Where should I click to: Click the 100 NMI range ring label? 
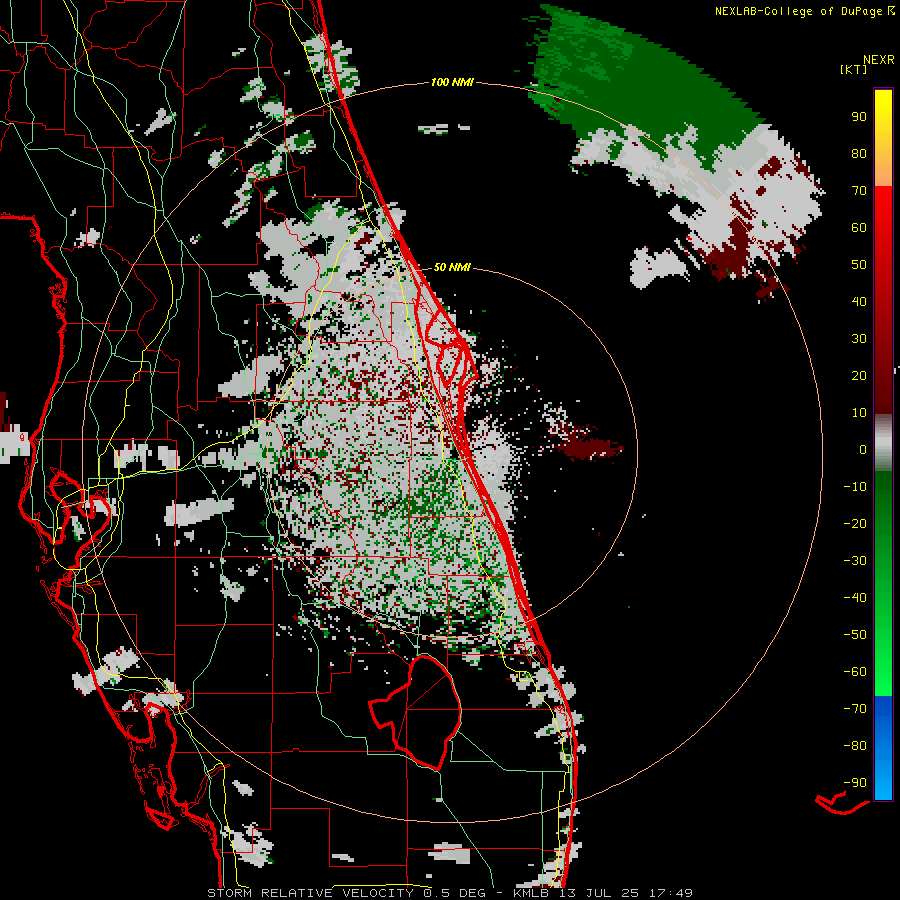click(x=452, y=83)
